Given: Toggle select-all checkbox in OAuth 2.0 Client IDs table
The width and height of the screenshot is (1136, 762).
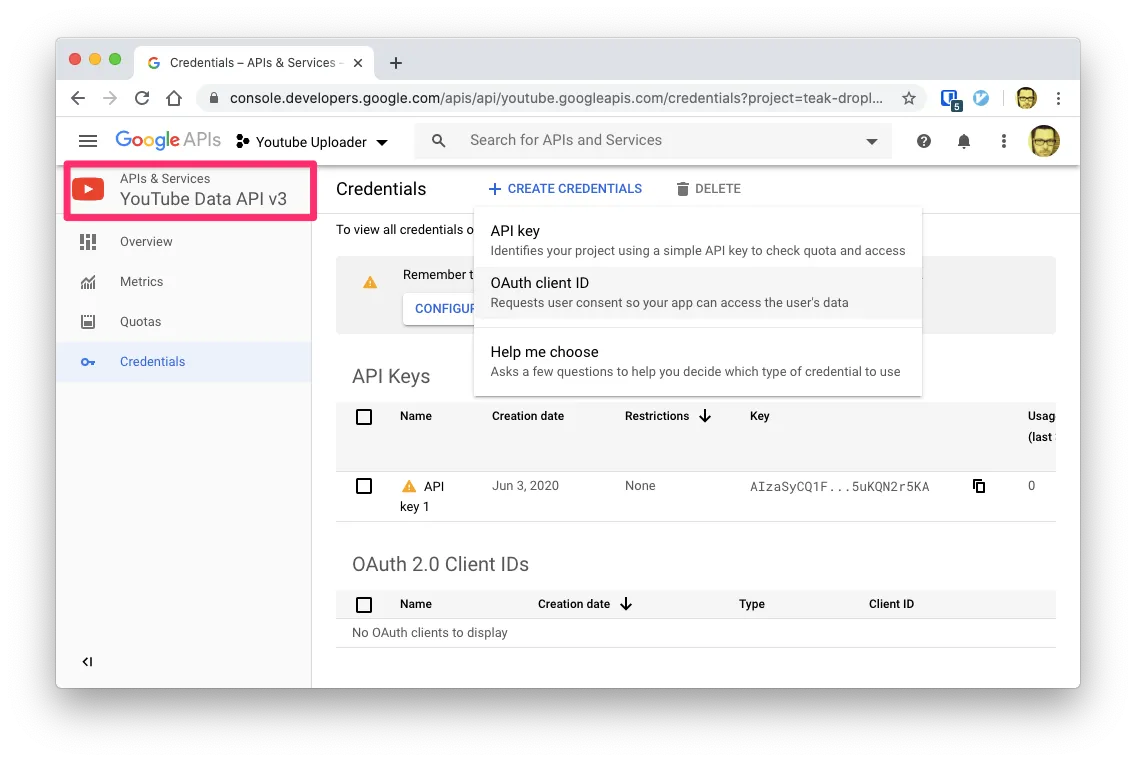Looking at the screenshot, I should coord(364,605).
